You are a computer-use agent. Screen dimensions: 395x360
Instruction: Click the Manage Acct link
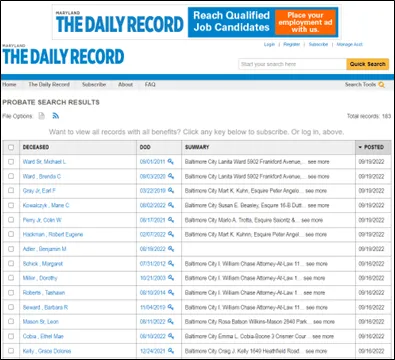[x=349, y=44]
